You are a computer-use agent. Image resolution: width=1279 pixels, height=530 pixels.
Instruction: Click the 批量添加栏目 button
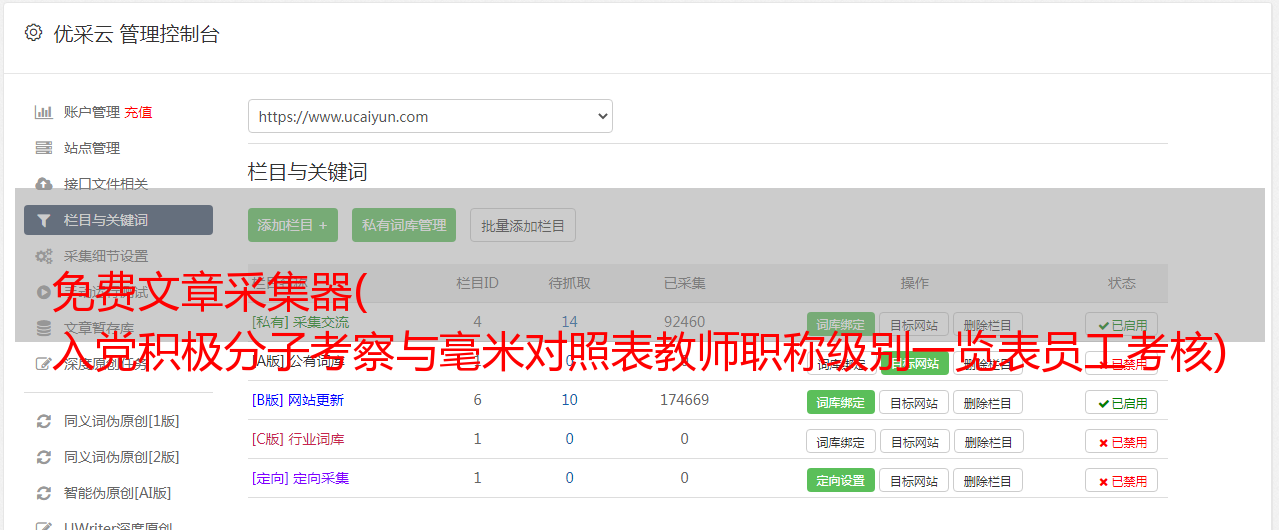(523, 225)
